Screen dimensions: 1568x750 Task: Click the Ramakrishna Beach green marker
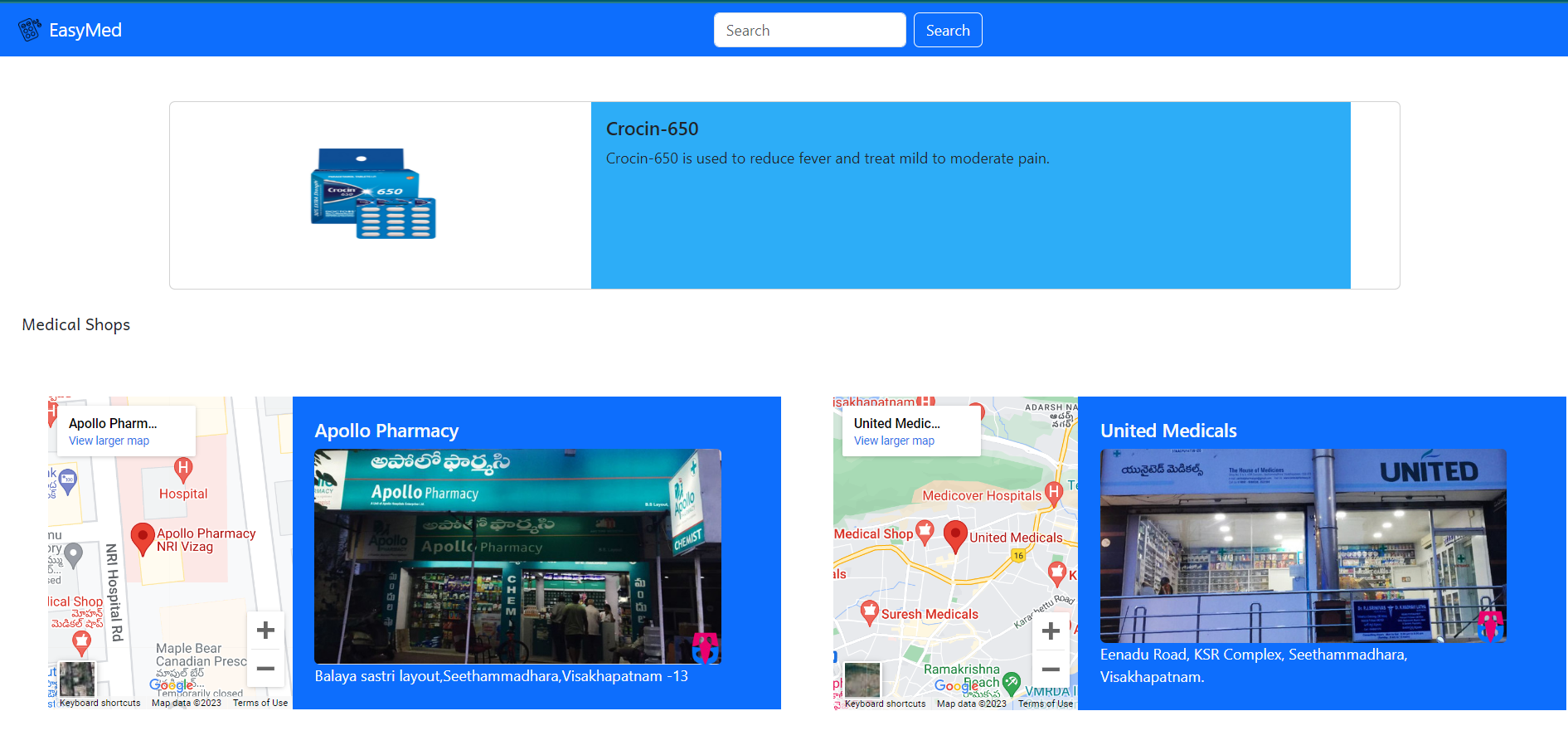pyautogui.click(x=1012, y=683)
